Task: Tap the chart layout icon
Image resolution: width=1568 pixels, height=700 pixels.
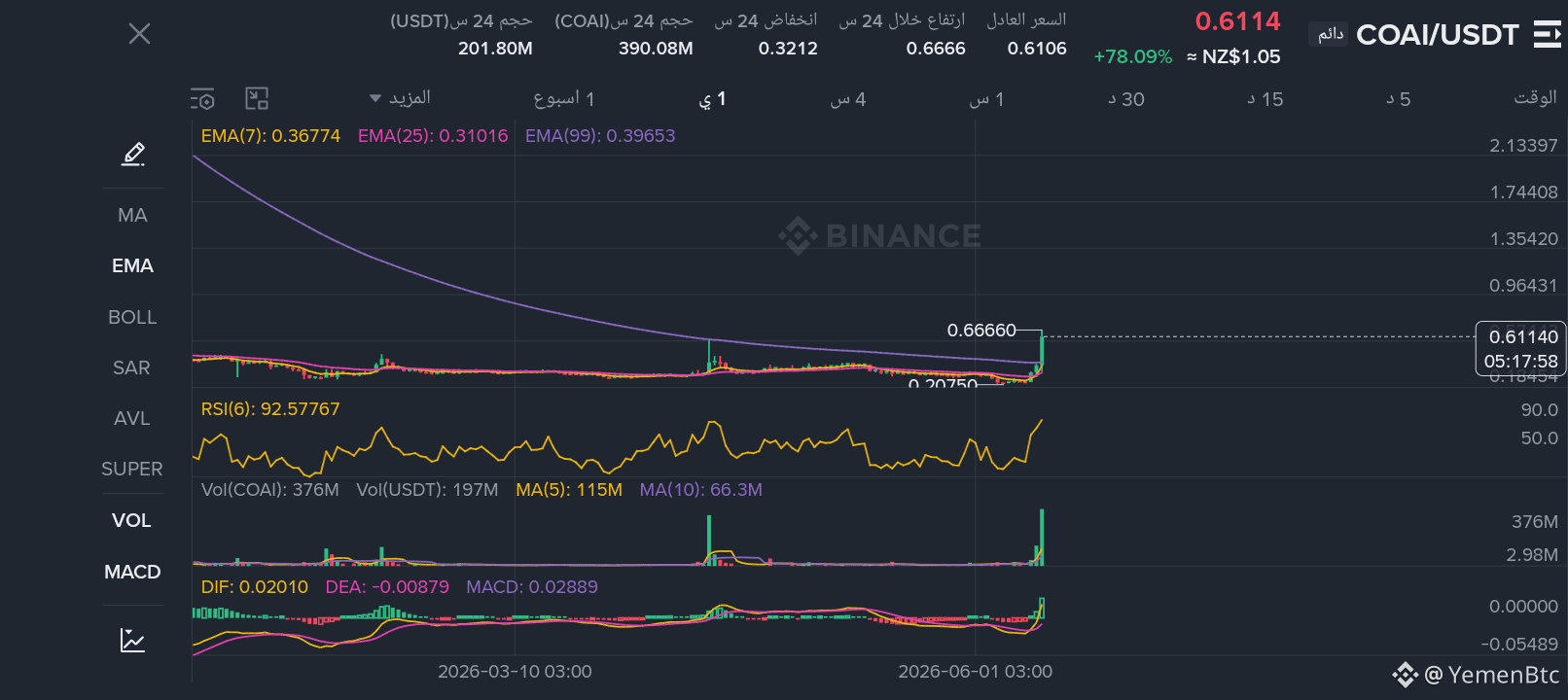Action: tap(257, 98)
